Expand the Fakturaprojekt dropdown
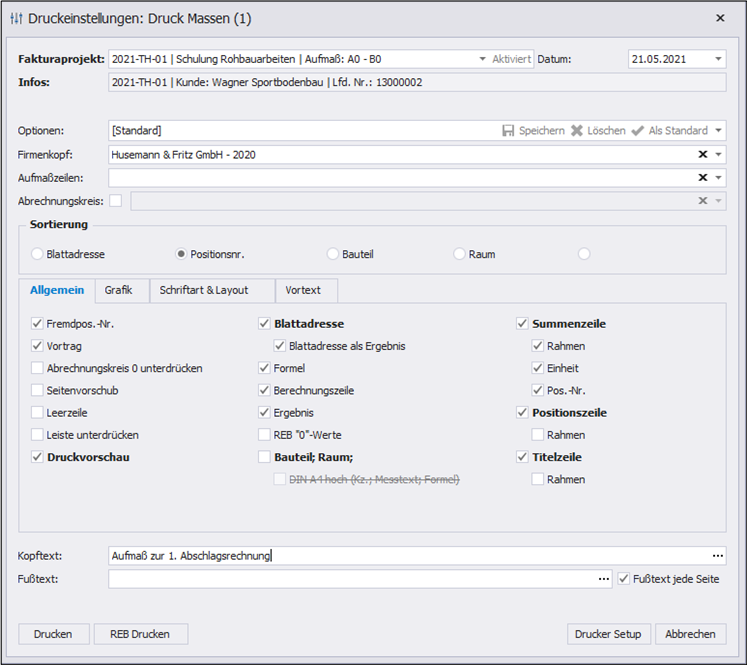747x665 pixels. (x=482, y=59)
